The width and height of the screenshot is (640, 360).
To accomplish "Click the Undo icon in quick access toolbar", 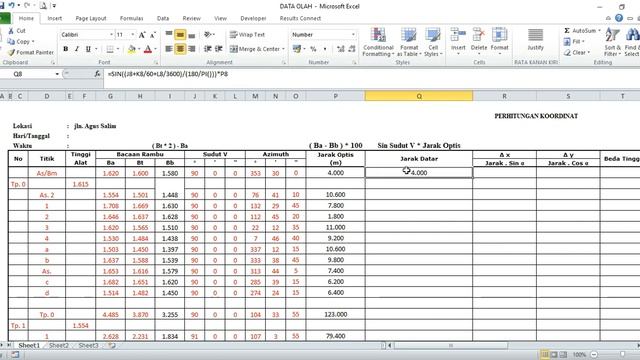I will coord(11,6).
